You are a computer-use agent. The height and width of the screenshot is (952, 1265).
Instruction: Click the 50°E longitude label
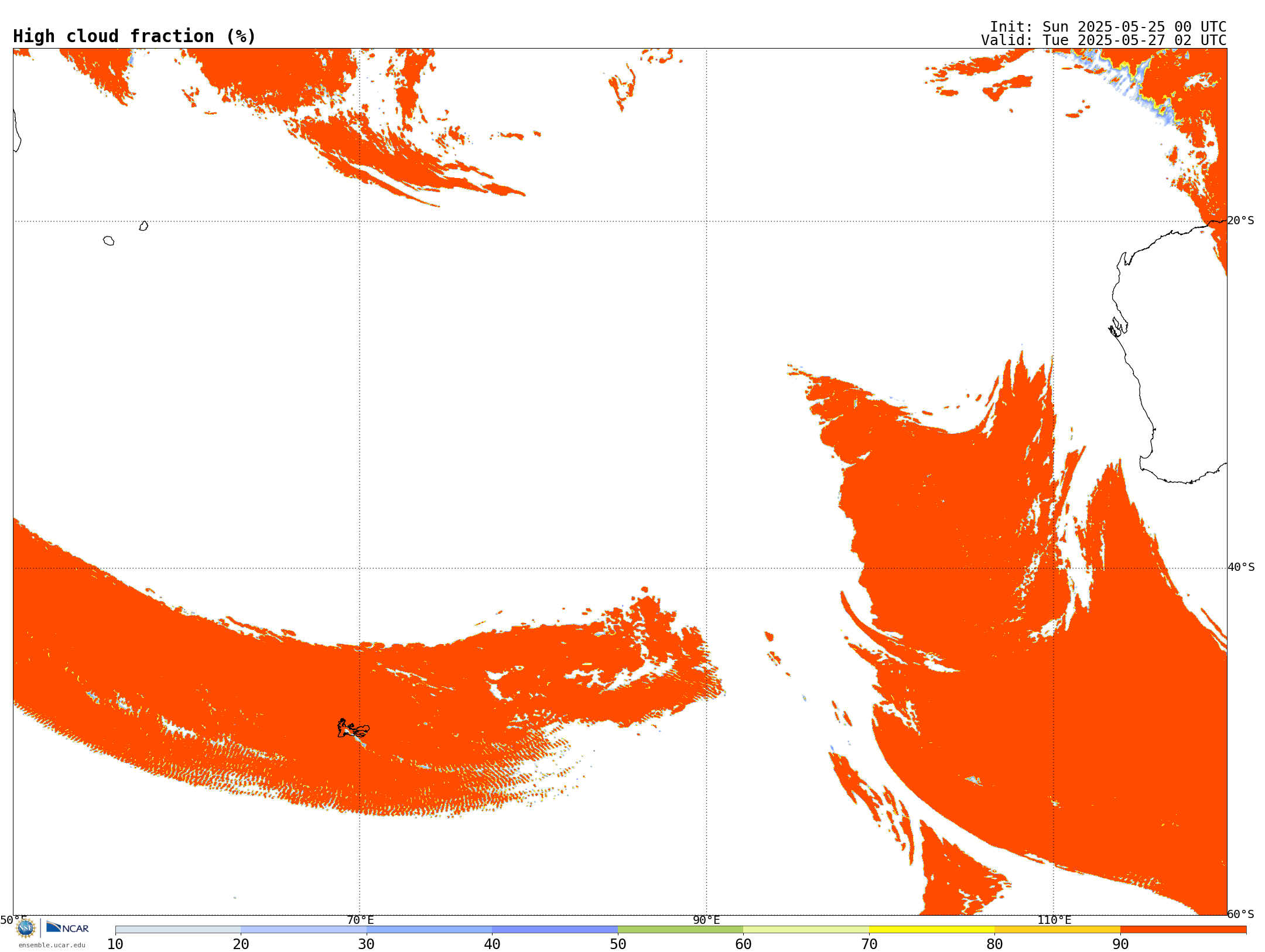(x=13, y=920)
